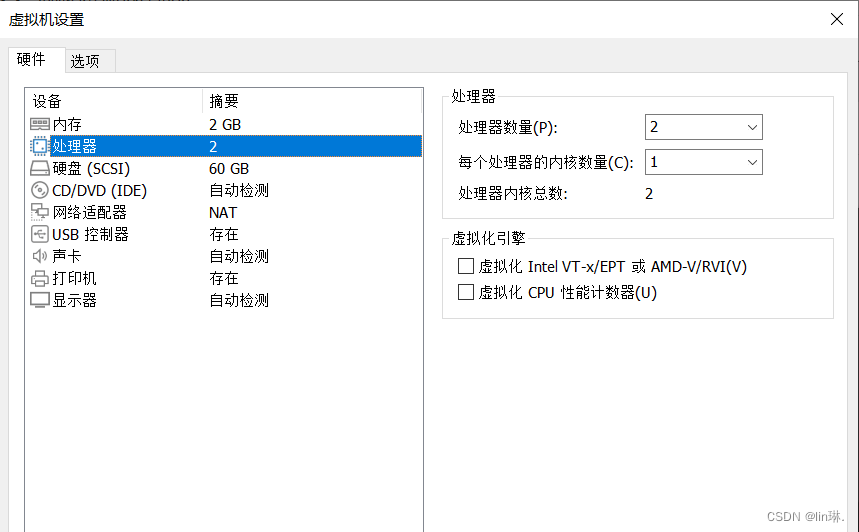Click the processor (处理器) chip icon
The width and height of the screenshot is (859, 532).
click(x=39, y=146)
